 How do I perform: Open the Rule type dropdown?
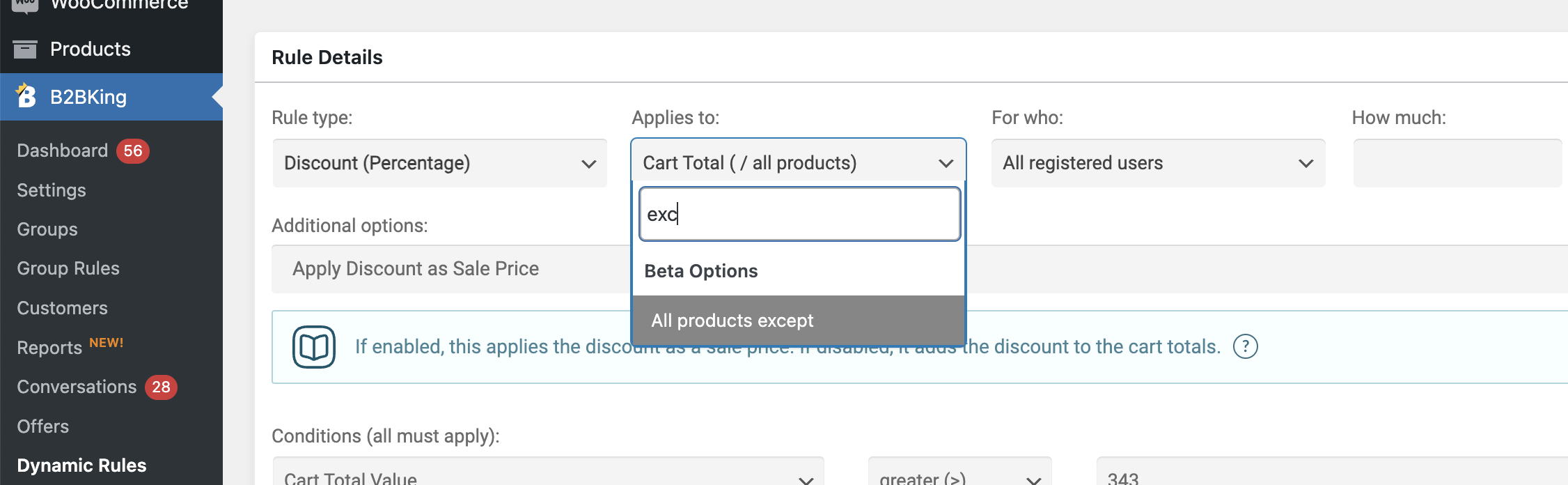point(440,163)
